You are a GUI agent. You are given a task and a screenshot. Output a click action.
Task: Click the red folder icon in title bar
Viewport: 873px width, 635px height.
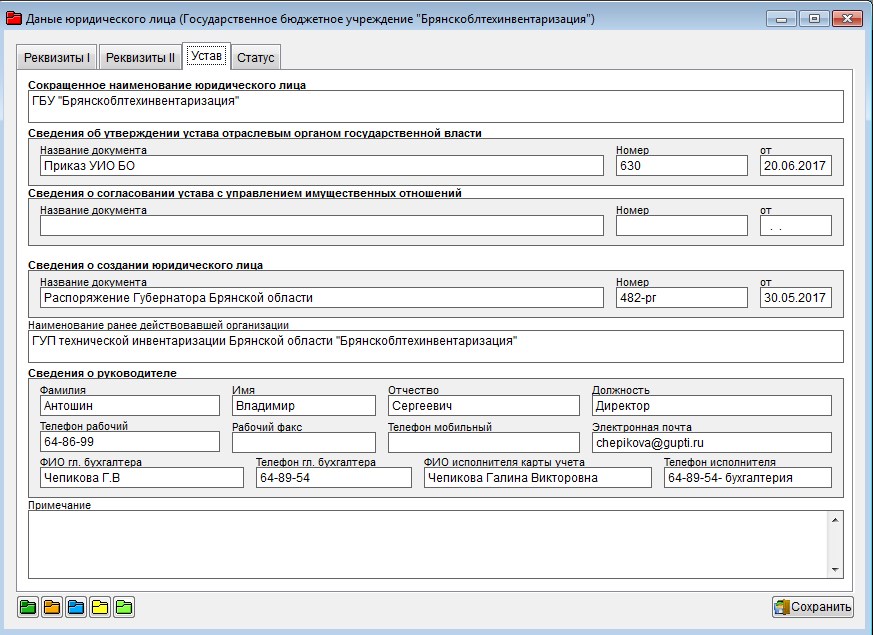click(13, 18)
